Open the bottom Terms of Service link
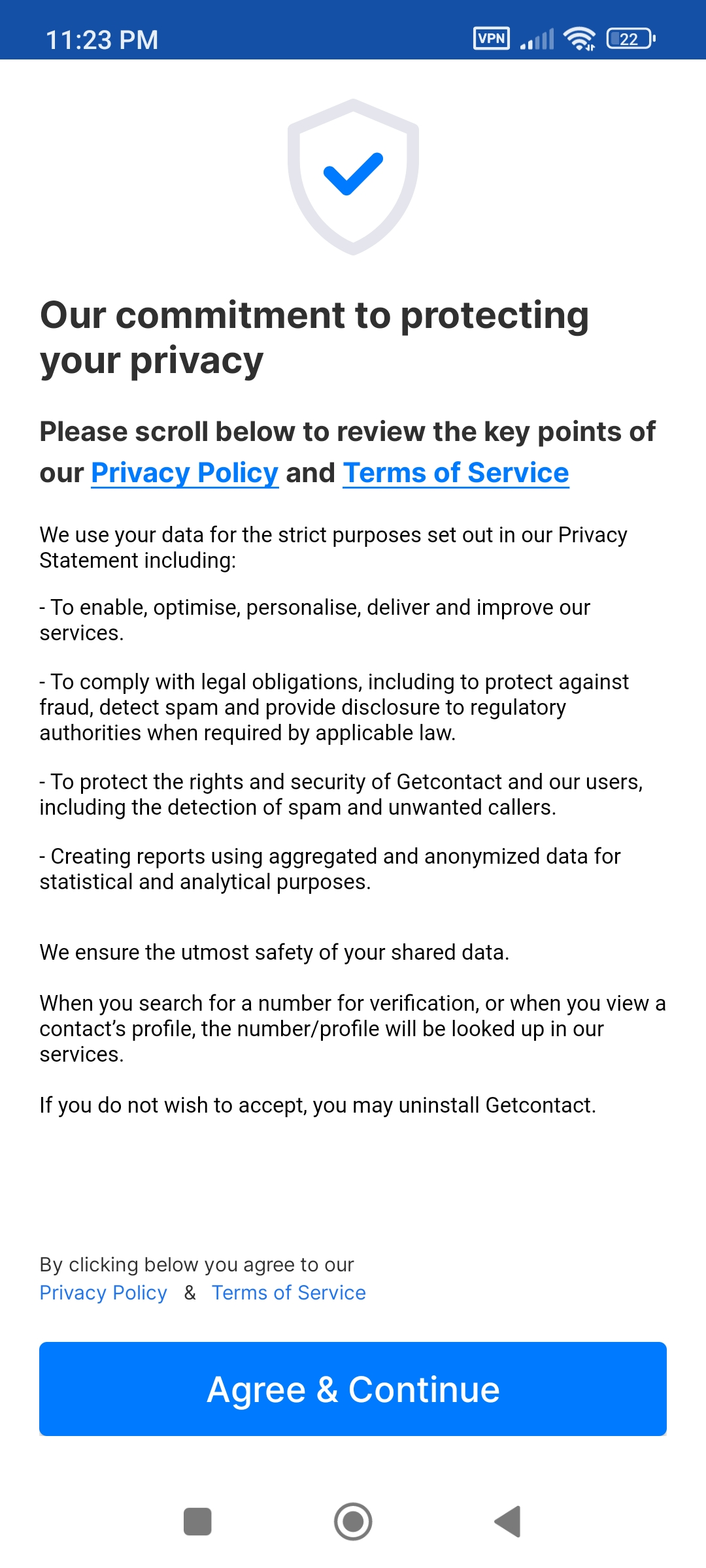The image size is (706, 1568). tap(288, 1292)
